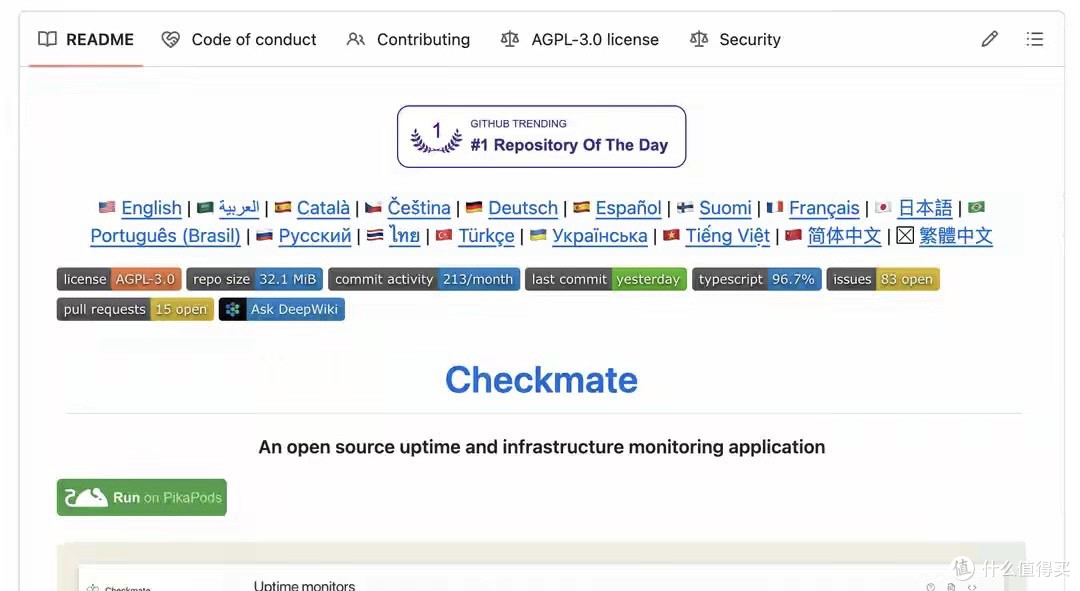Click the Saudi flag beside Arabic link
Screen dimensions: 1080x591
pyautogui.click(x=205, y=207)
